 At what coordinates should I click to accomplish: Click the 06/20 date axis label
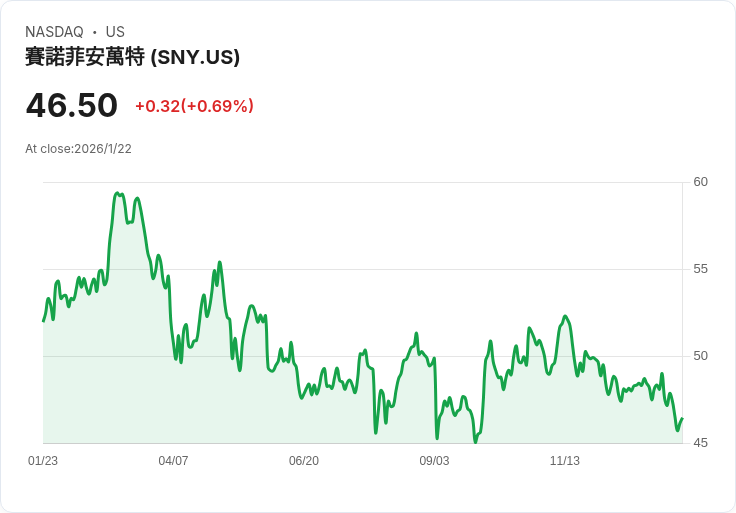coord(304,461)
